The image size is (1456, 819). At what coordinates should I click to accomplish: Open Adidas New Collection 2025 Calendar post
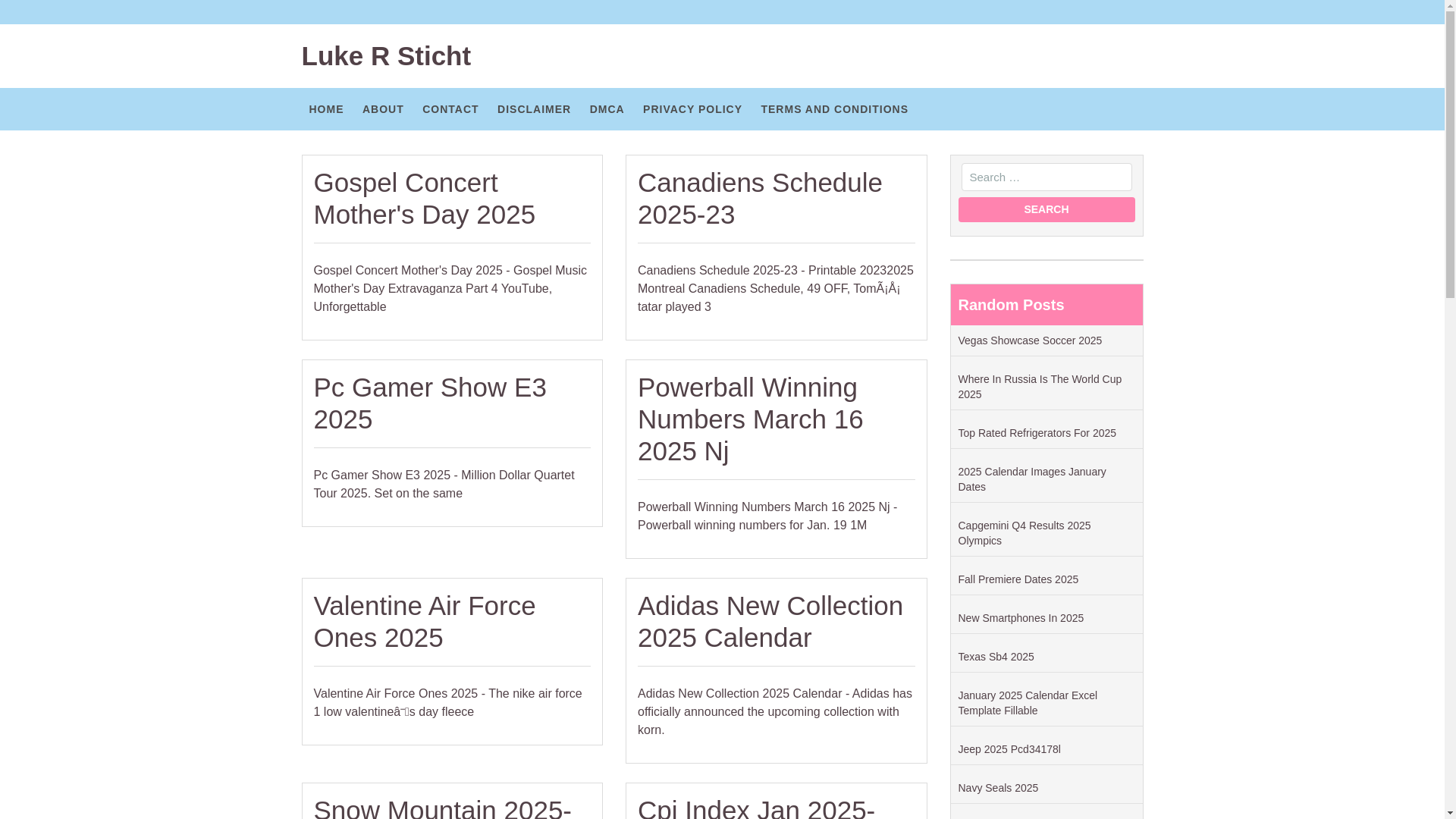770,622
